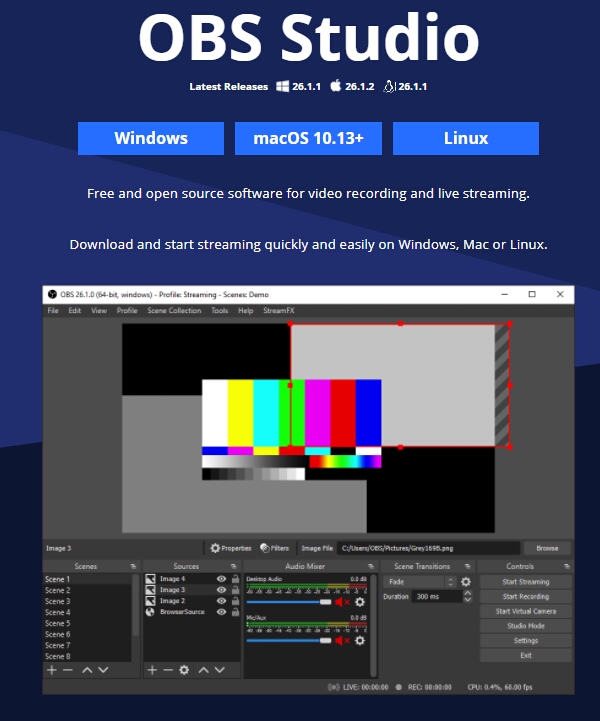This screenshot has width=600, height=721.
Task: Open the Profile menu
Action: (127, 310)
